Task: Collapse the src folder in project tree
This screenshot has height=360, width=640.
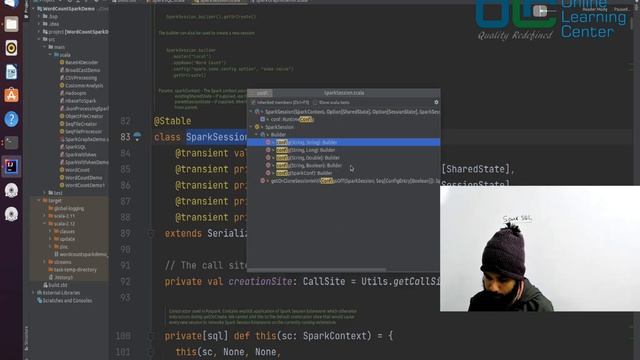Action: [x=39, y=39]
